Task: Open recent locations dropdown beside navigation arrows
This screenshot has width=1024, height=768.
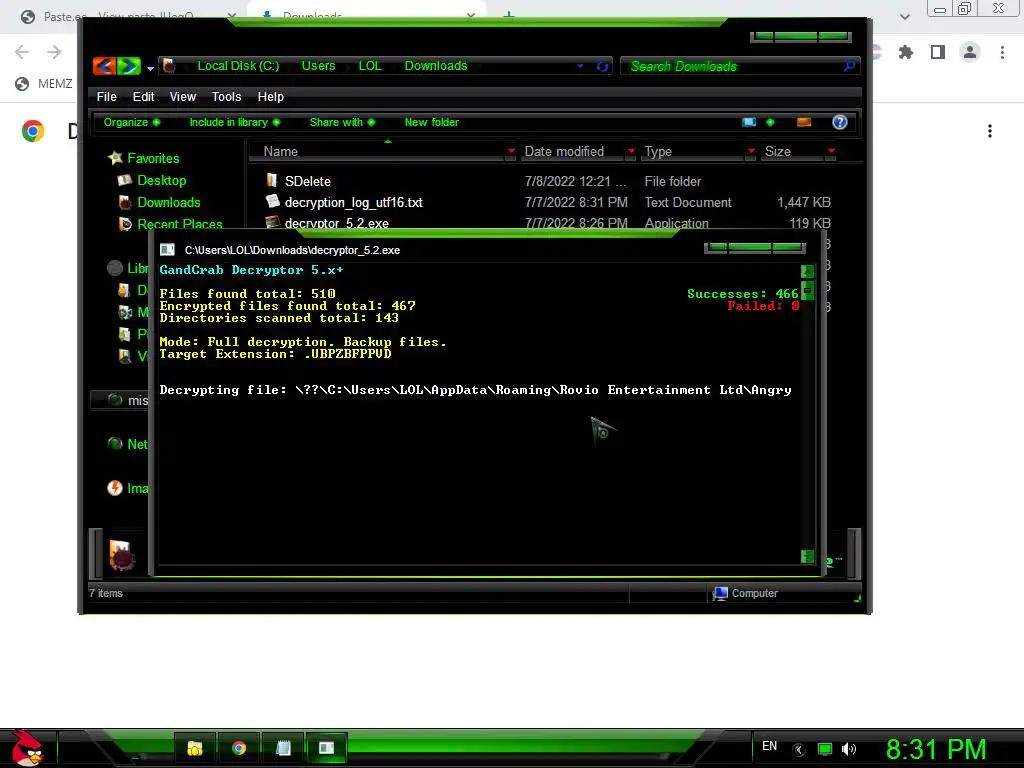Action: tap(150, 68)
